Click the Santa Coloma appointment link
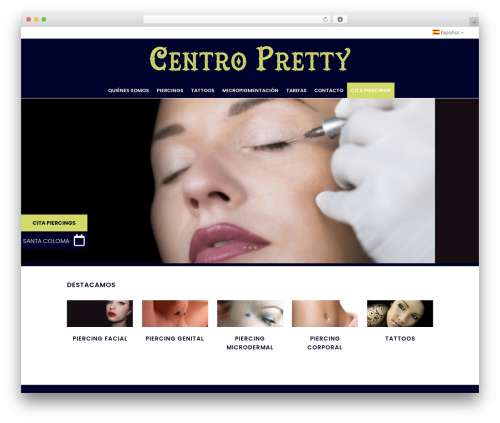The image size is (500, 423). [x=46, y=241]
